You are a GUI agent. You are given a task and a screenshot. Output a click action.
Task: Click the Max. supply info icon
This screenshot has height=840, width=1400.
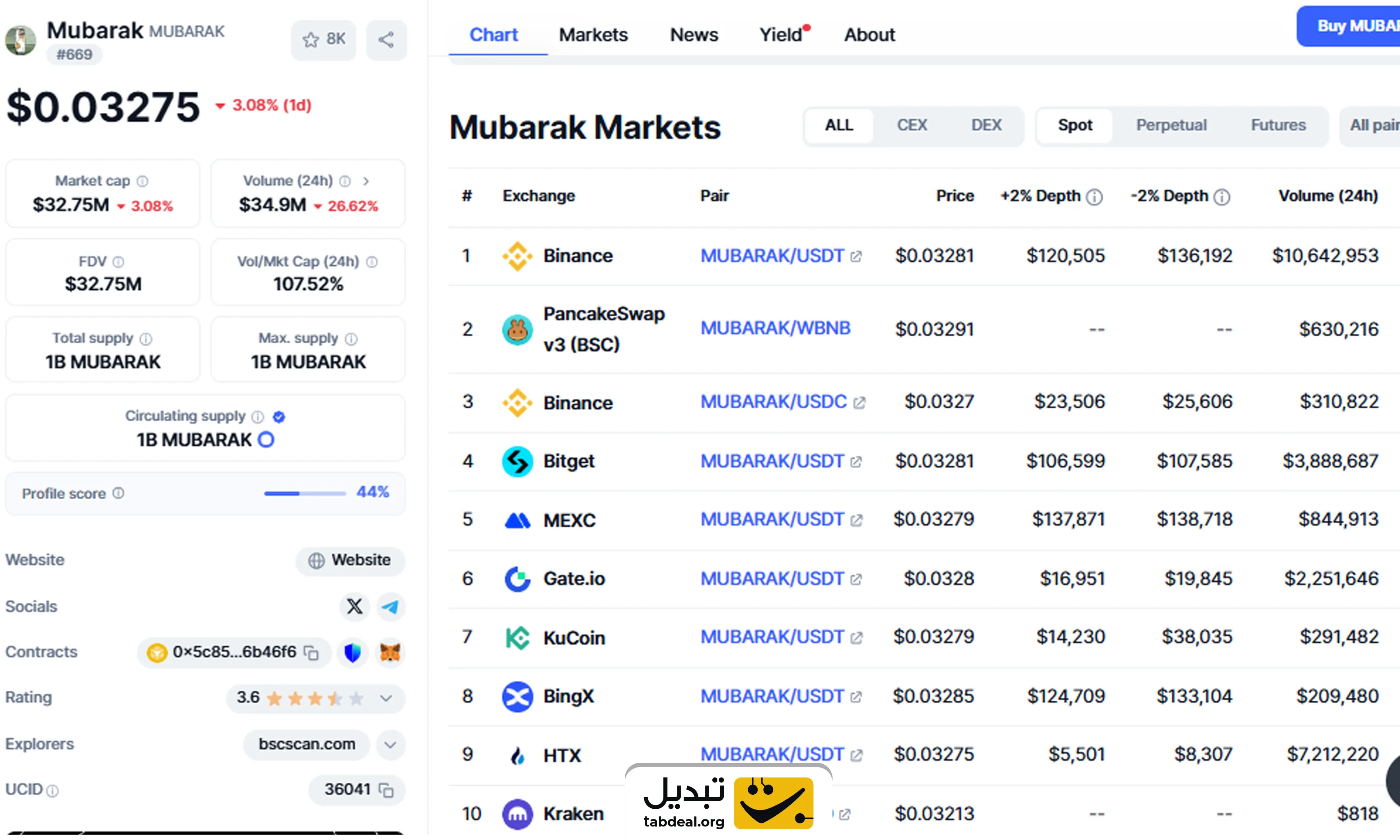click(351, 338)
